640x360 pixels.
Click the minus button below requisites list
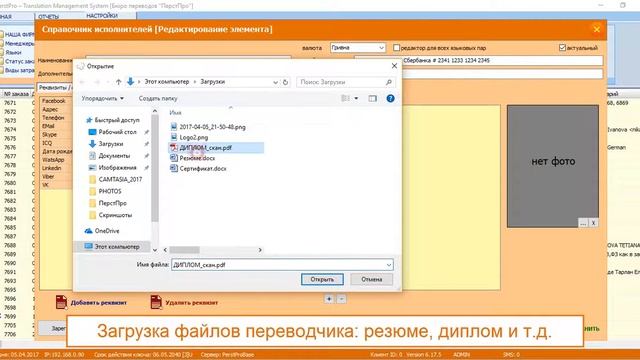point(342,299)
